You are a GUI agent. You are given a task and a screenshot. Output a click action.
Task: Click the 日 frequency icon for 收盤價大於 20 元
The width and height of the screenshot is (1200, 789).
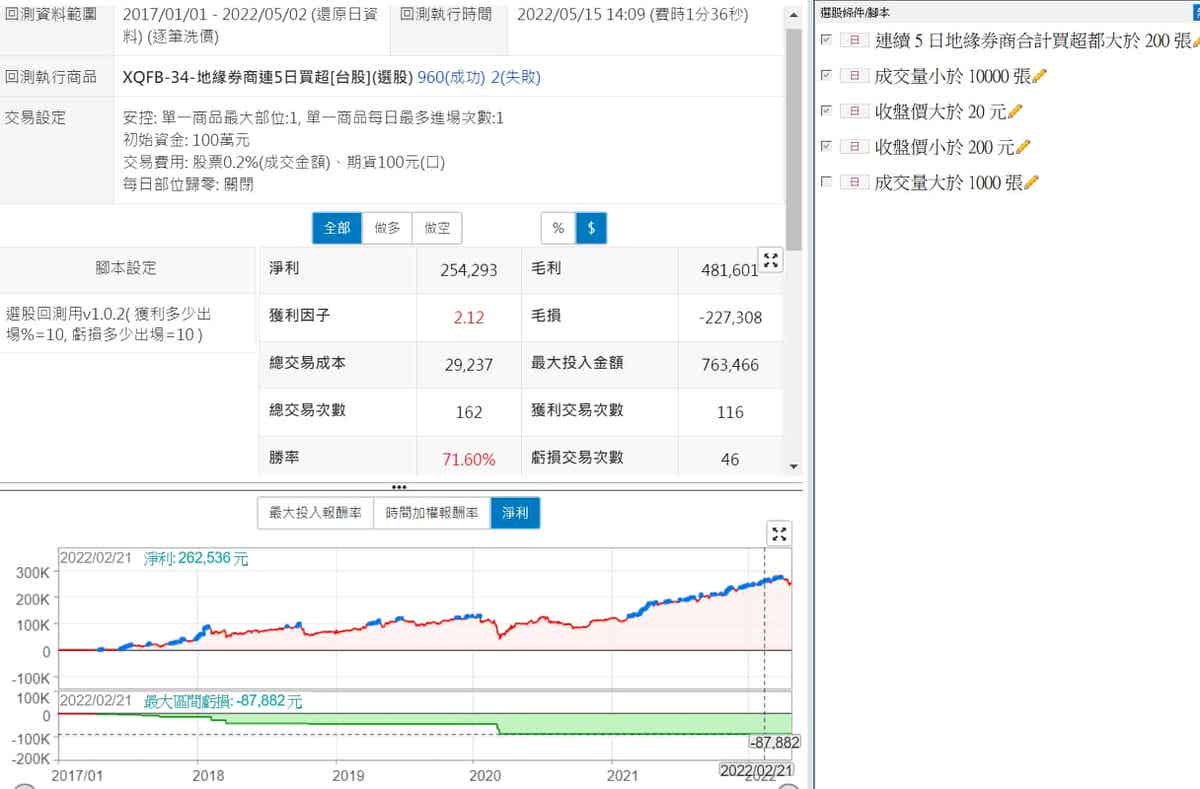click(853, 111)
